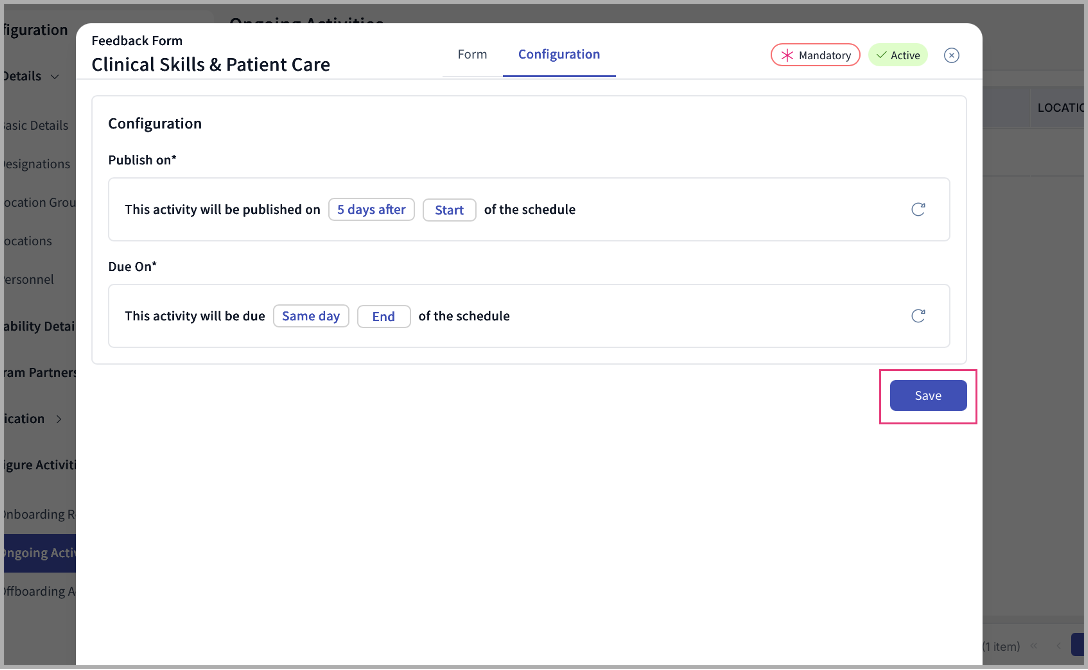
Task: Click the Save button
Action: click(x=928, y=395)
